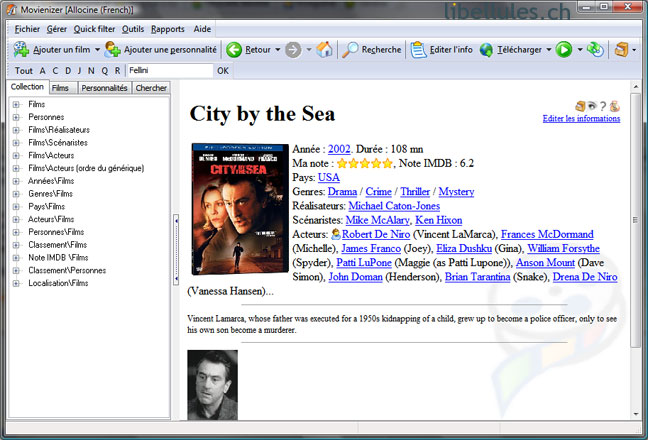648x440 pixels.
Task: Open the Rapports menu
Action: click(167, 29)
